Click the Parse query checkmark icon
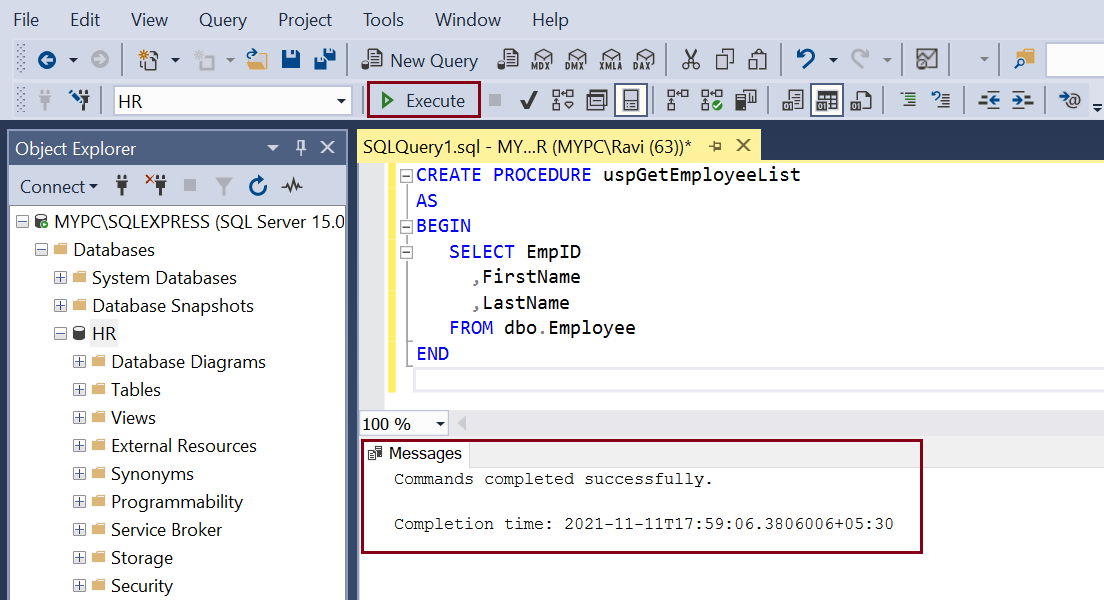The height and width of the screenshot is (603, 1104). [x=529, y=101]
